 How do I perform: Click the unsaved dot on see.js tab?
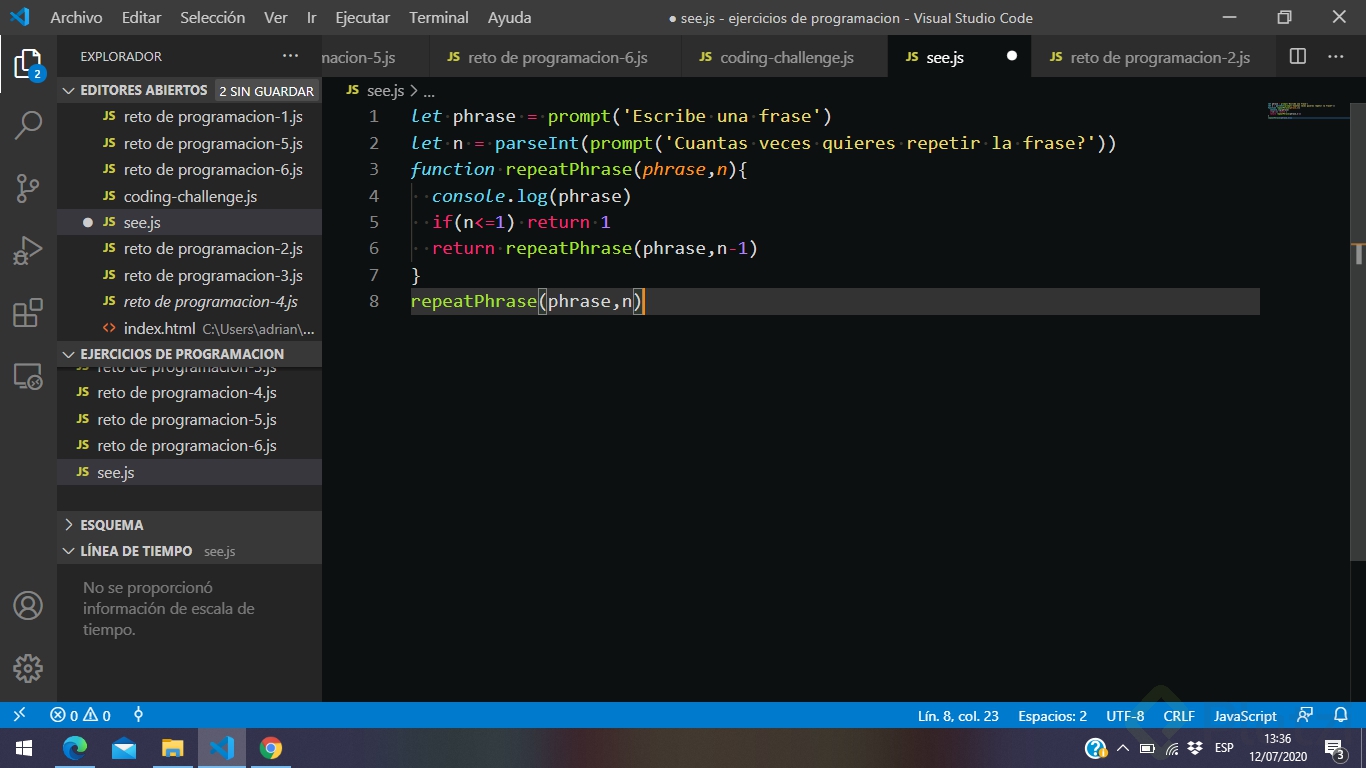[x=1011, y=56]
